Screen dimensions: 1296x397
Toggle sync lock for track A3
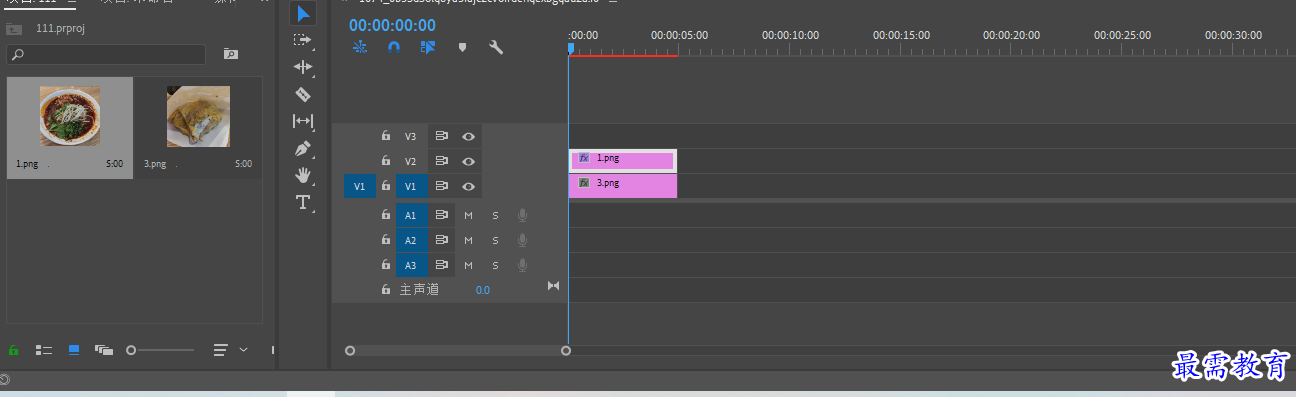441,265
